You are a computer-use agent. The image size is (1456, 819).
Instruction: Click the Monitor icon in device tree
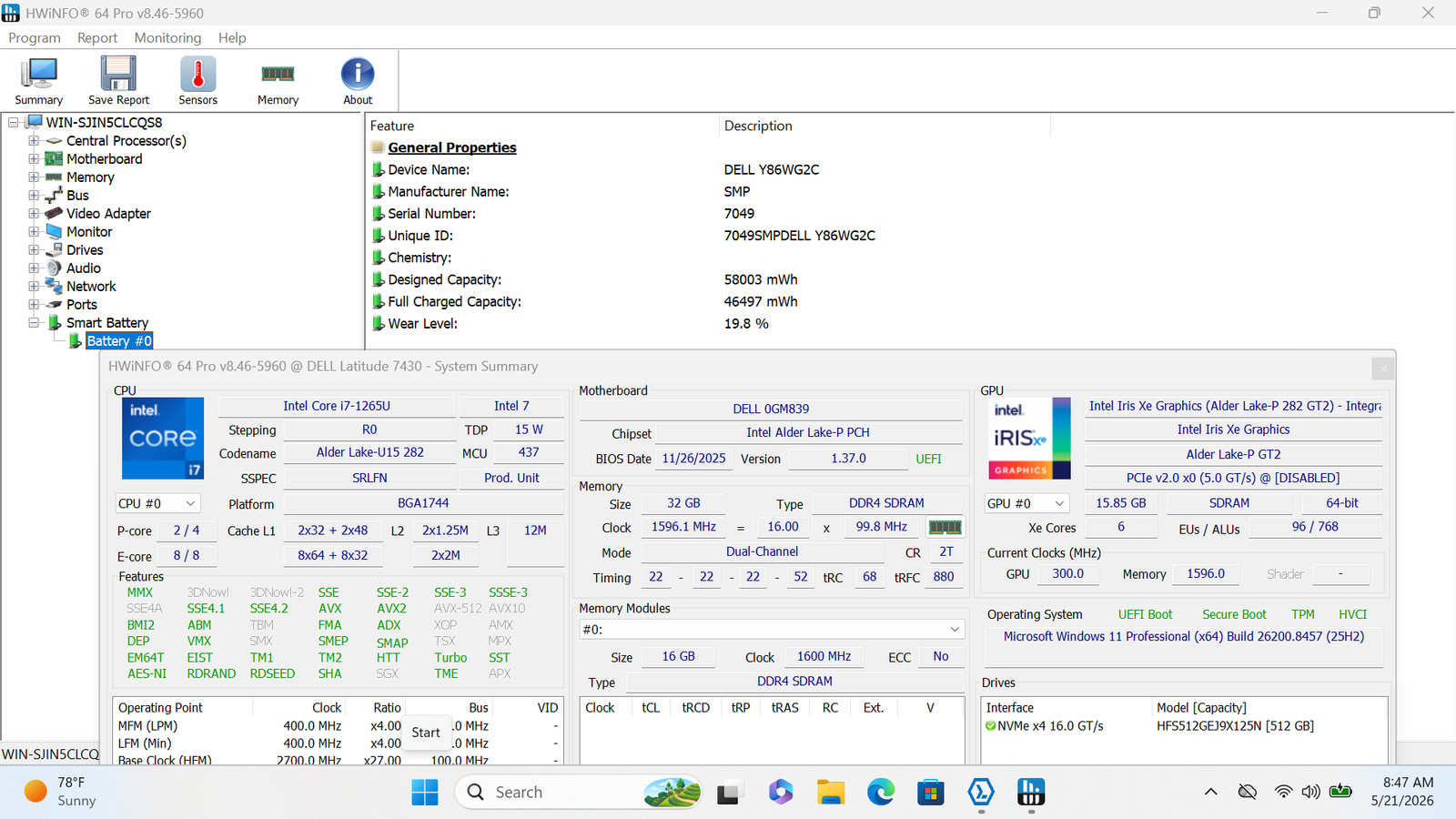[55, 232]
